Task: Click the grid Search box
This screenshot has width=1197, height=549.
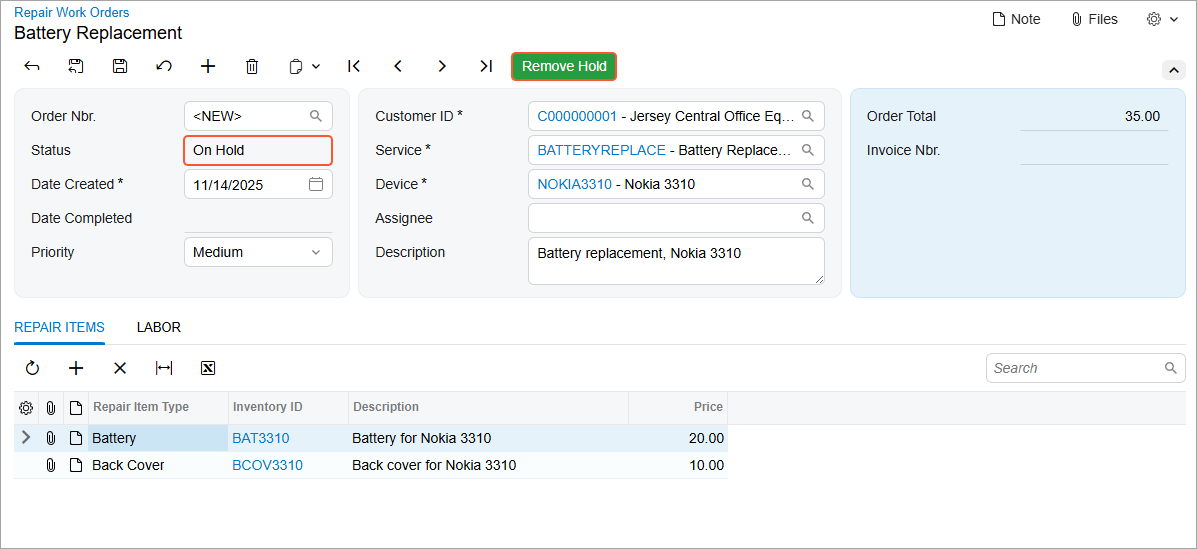Action: point(1086,368)
